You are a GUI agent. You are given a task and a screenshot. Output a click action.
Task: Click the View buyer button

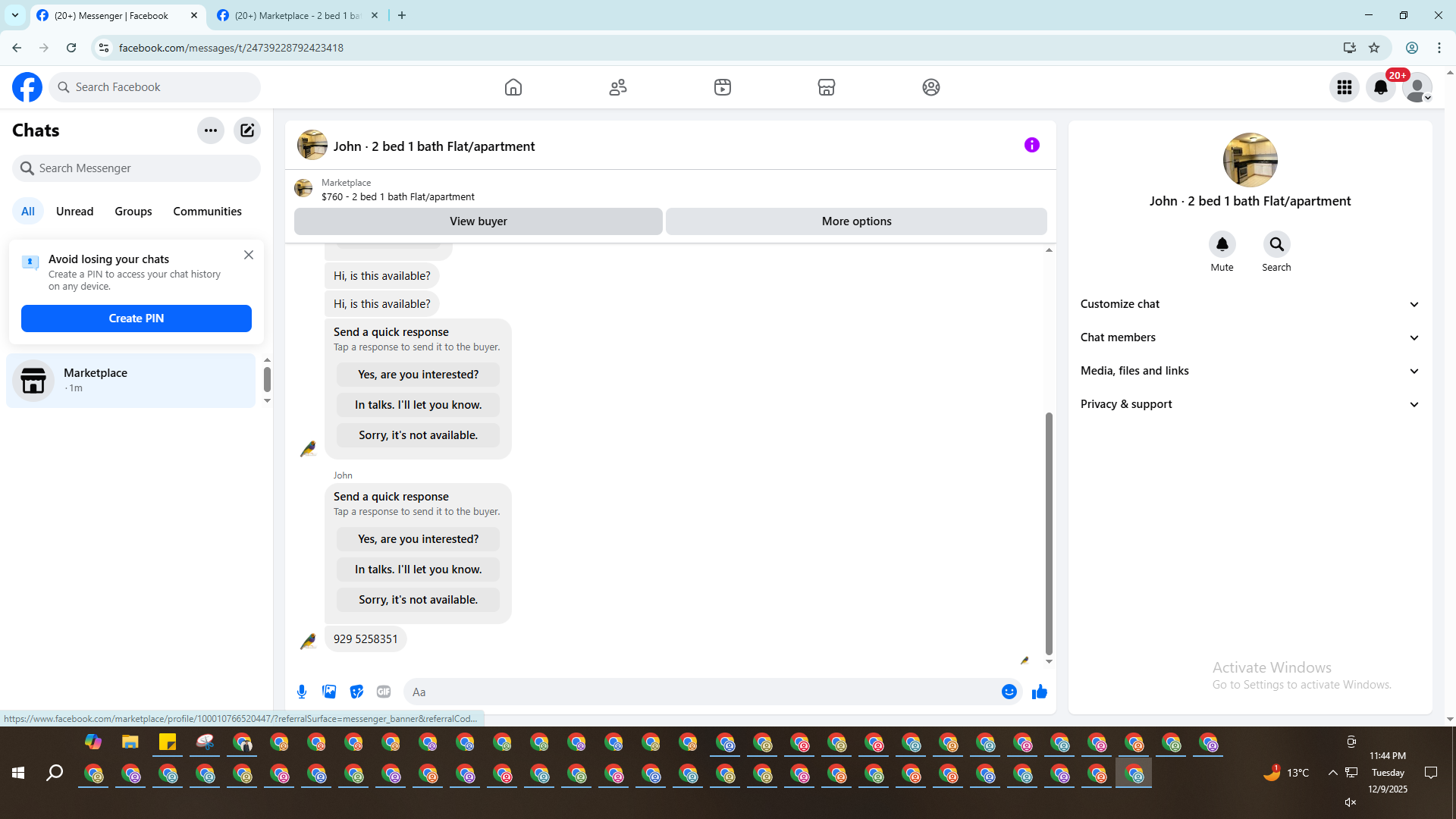(478, 221)
